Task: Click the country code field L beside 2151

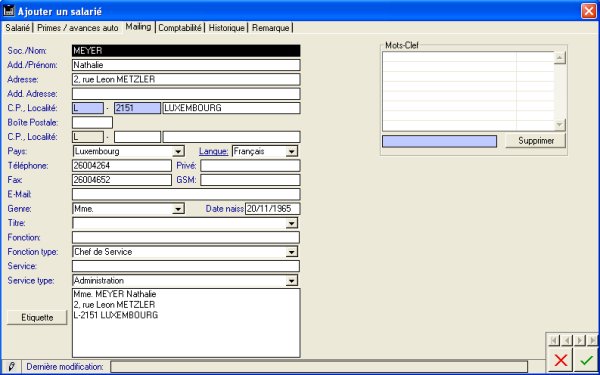Action: point(88,108)
